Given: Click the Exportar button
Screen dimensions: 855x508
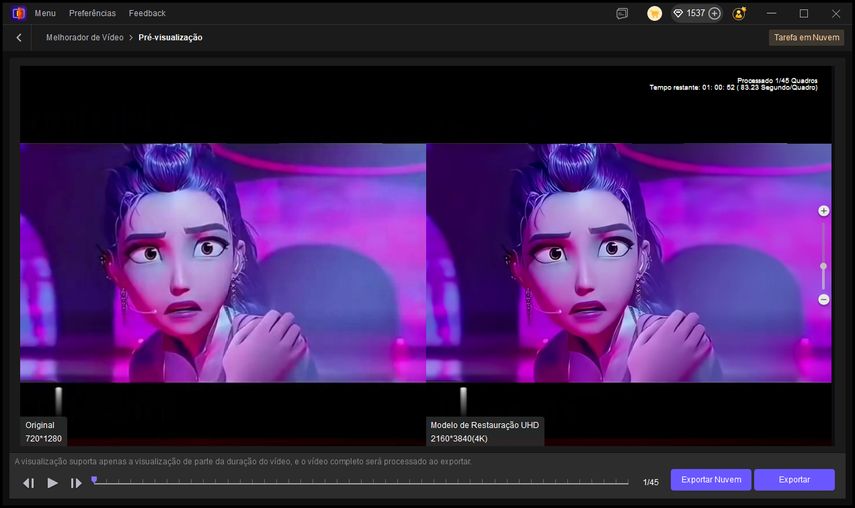Looking at the screenshot, I should coord(794,480).
